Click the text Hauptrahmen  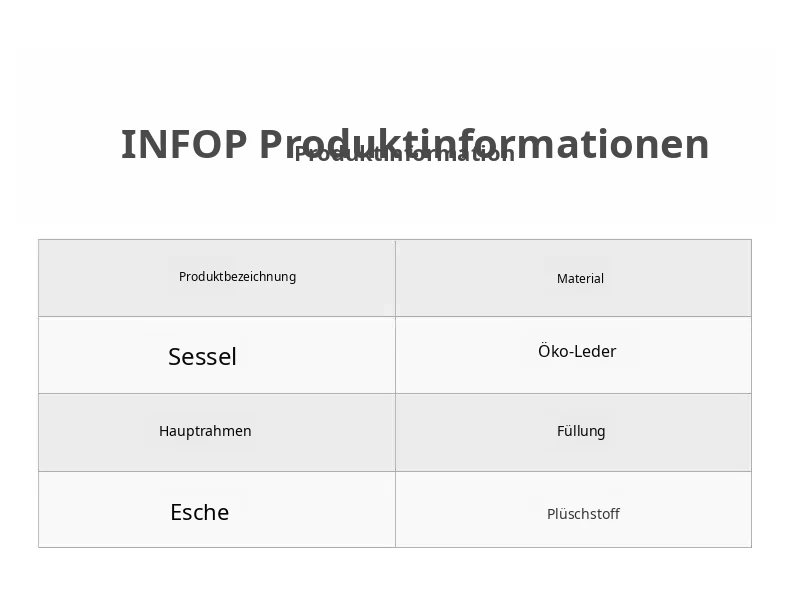coord(205,431)
